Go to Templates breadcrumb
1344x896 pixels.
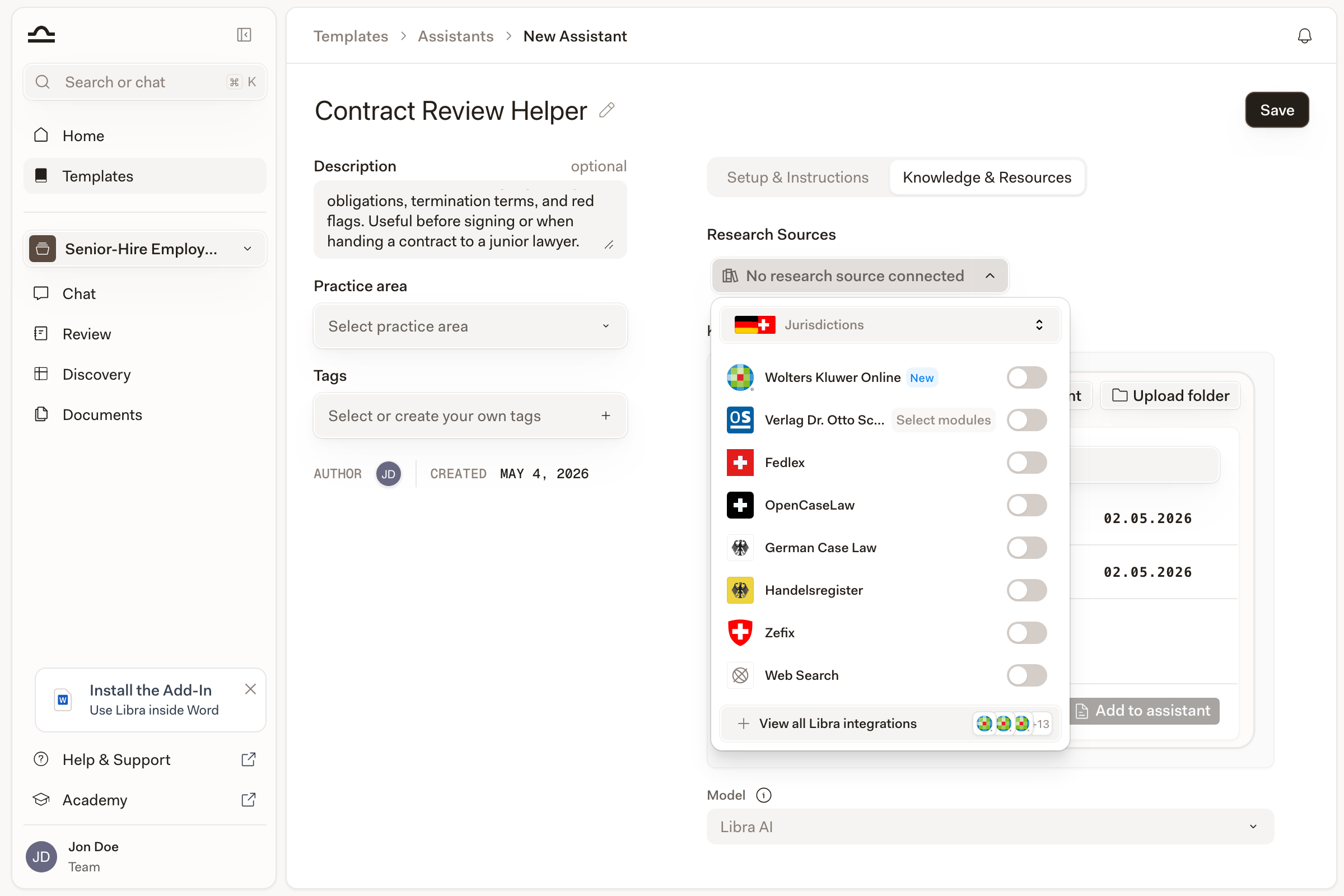point(351,36)
